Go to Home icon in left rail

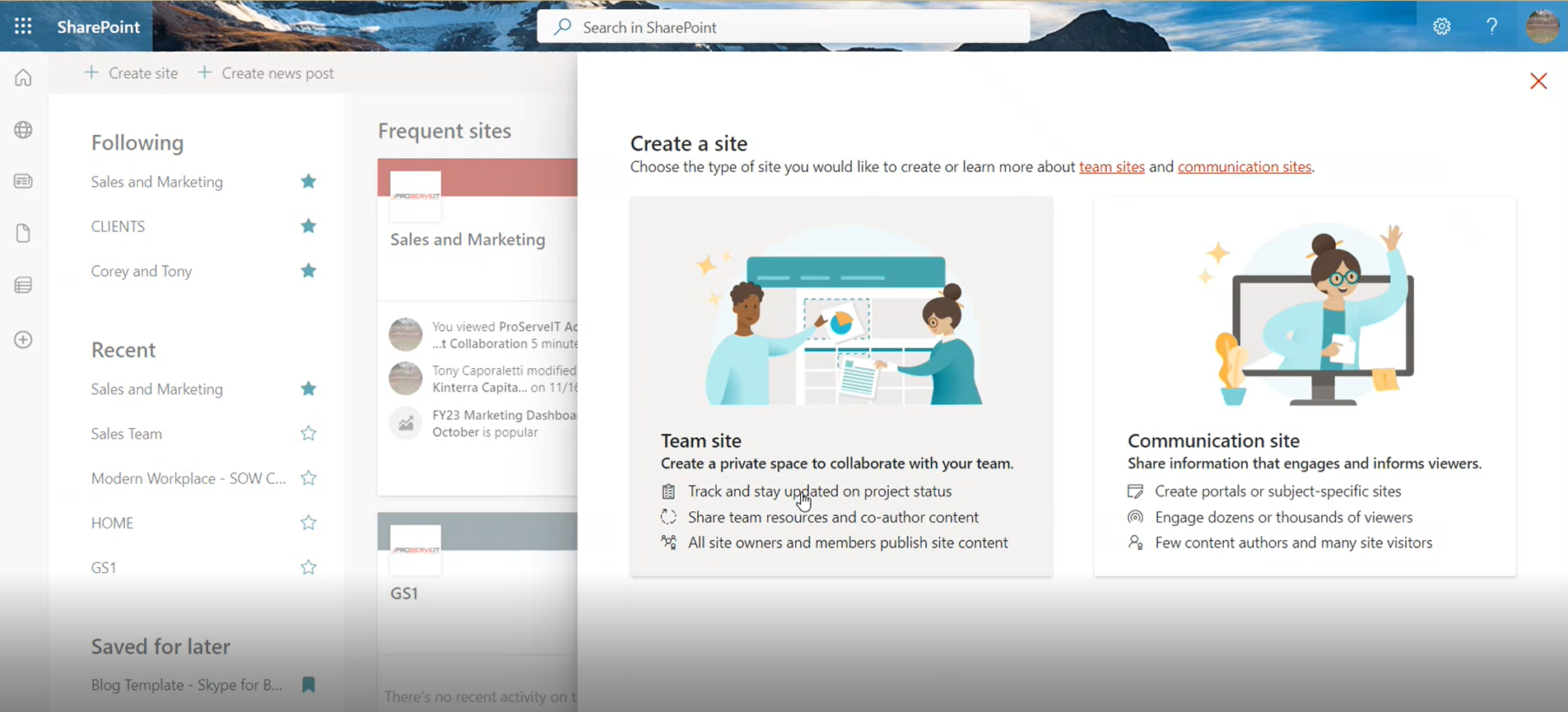pos(23,78)
